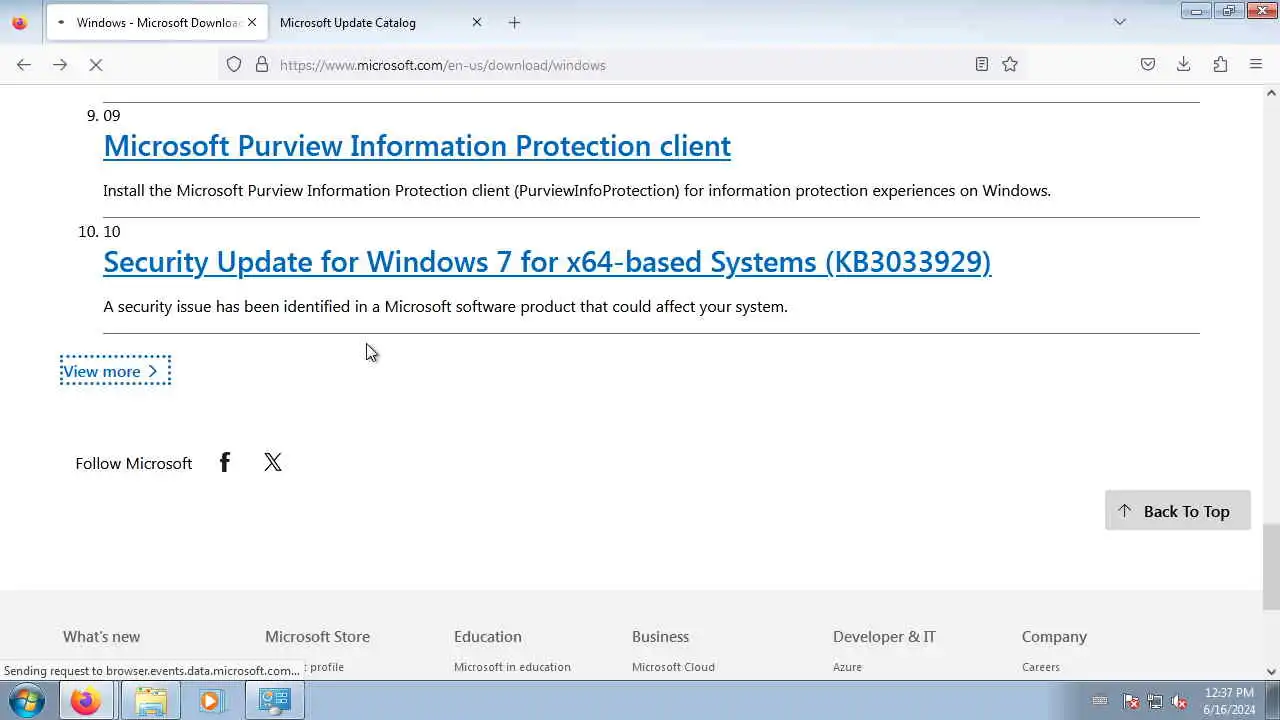Visit Microsoft's Facebook page
1280x720 pixels.
225,462
